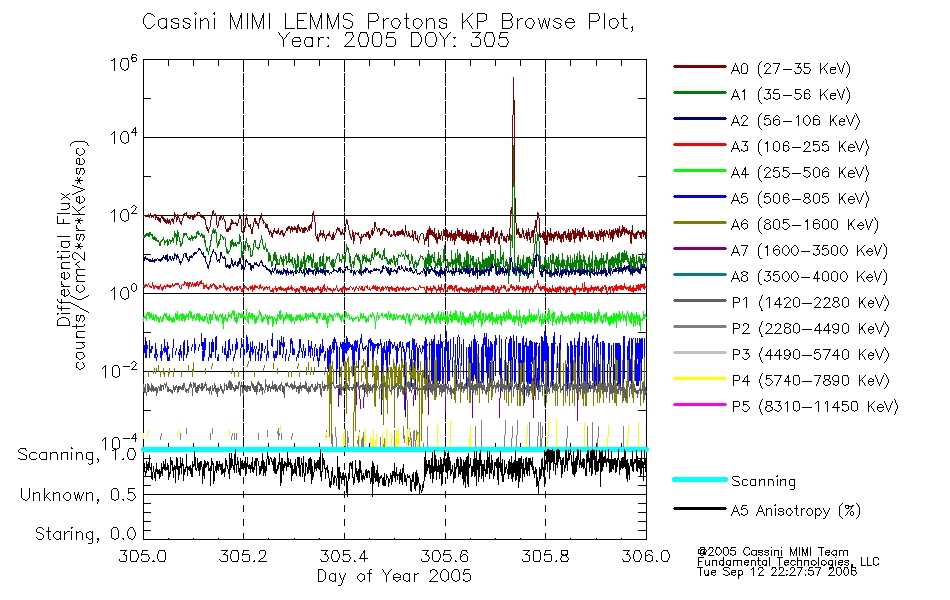Click the olive A6 legend line
Viewport: 950px width, 600px height.
click(699, 223)
